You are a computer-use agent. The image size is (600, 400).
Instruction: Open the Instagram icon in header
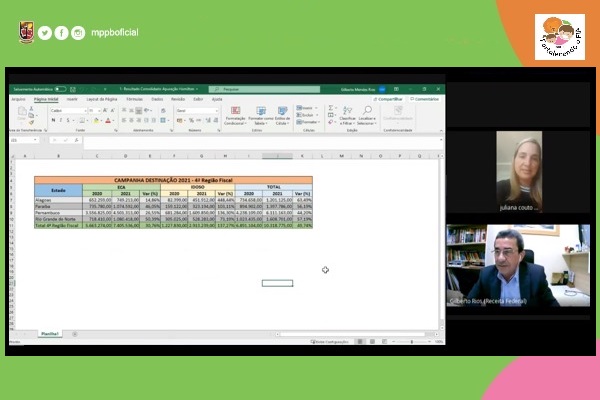pyautogui.click(x=78, y=33)
